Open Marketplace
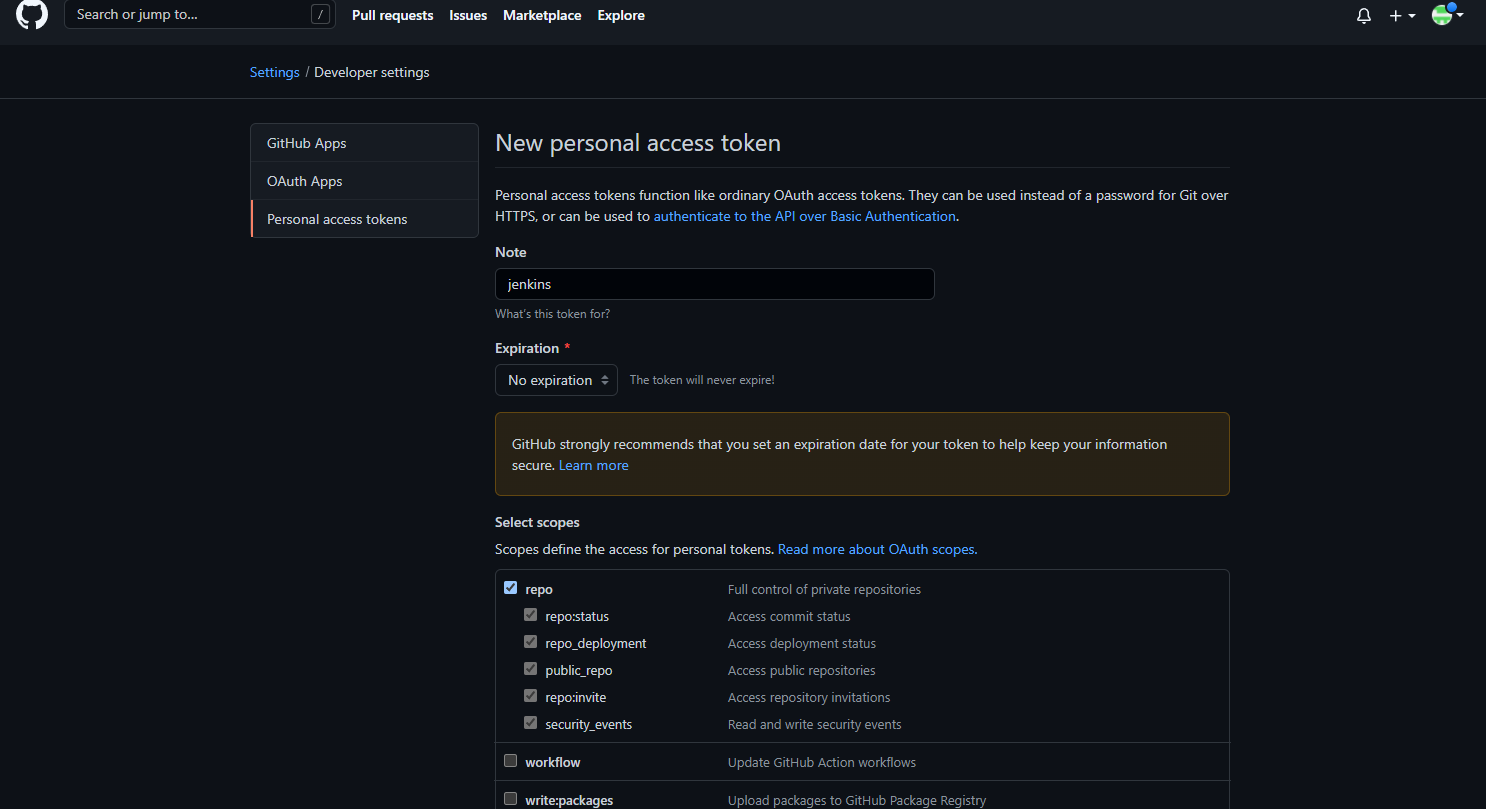This screenshot has height=809, width=1486. [x=542, y=15]
